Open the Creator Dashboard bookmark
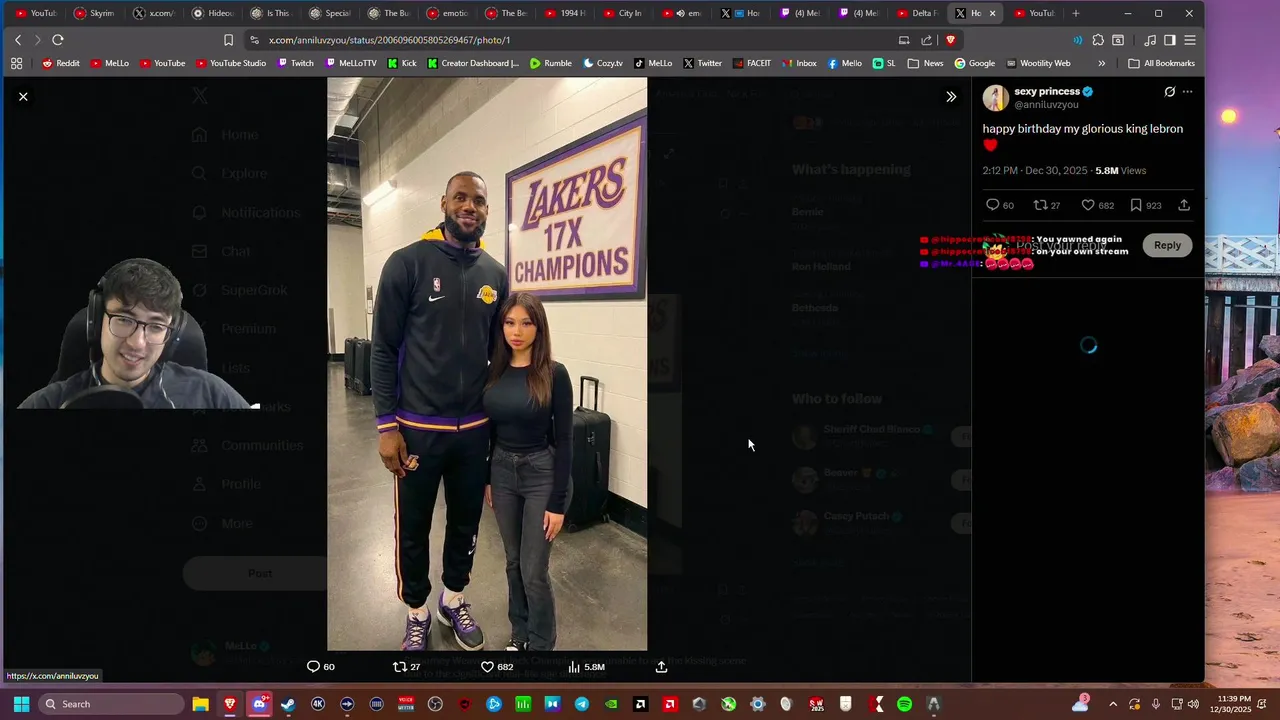 pyautogui.click(x=472, y=63)
